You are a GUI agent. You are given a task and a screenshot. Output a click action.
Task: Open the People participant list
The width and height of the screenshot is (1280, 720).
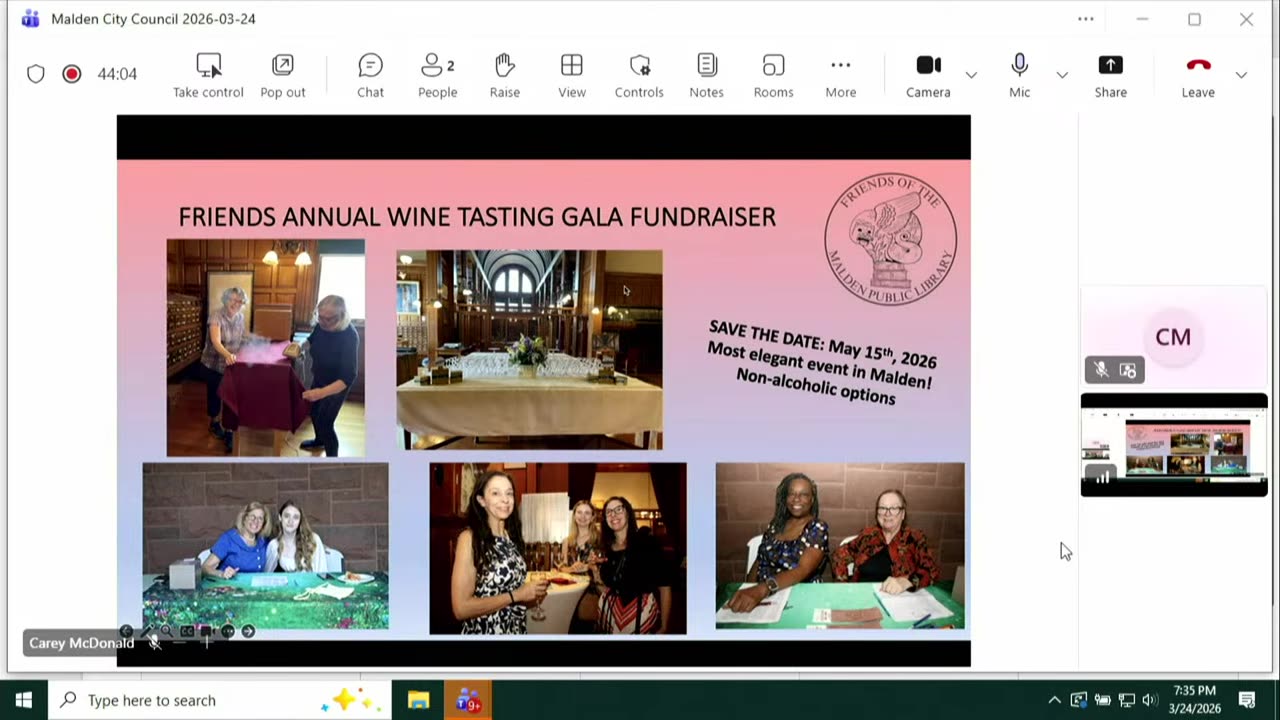438,76
